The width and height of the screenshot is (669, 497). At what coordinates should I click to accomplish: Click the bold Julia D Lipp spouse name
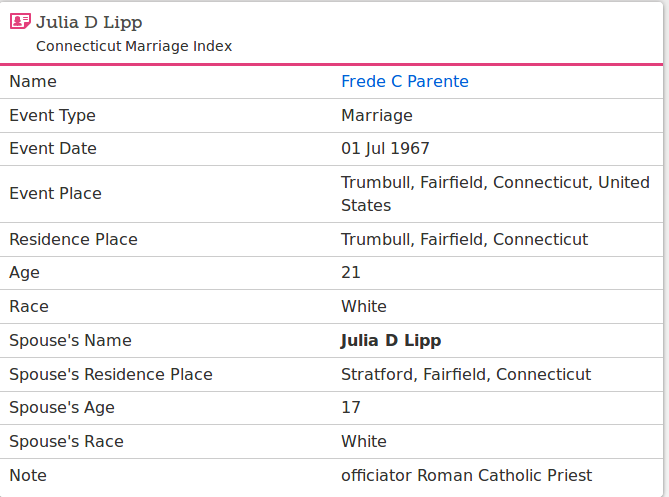(x=391, y=340)
